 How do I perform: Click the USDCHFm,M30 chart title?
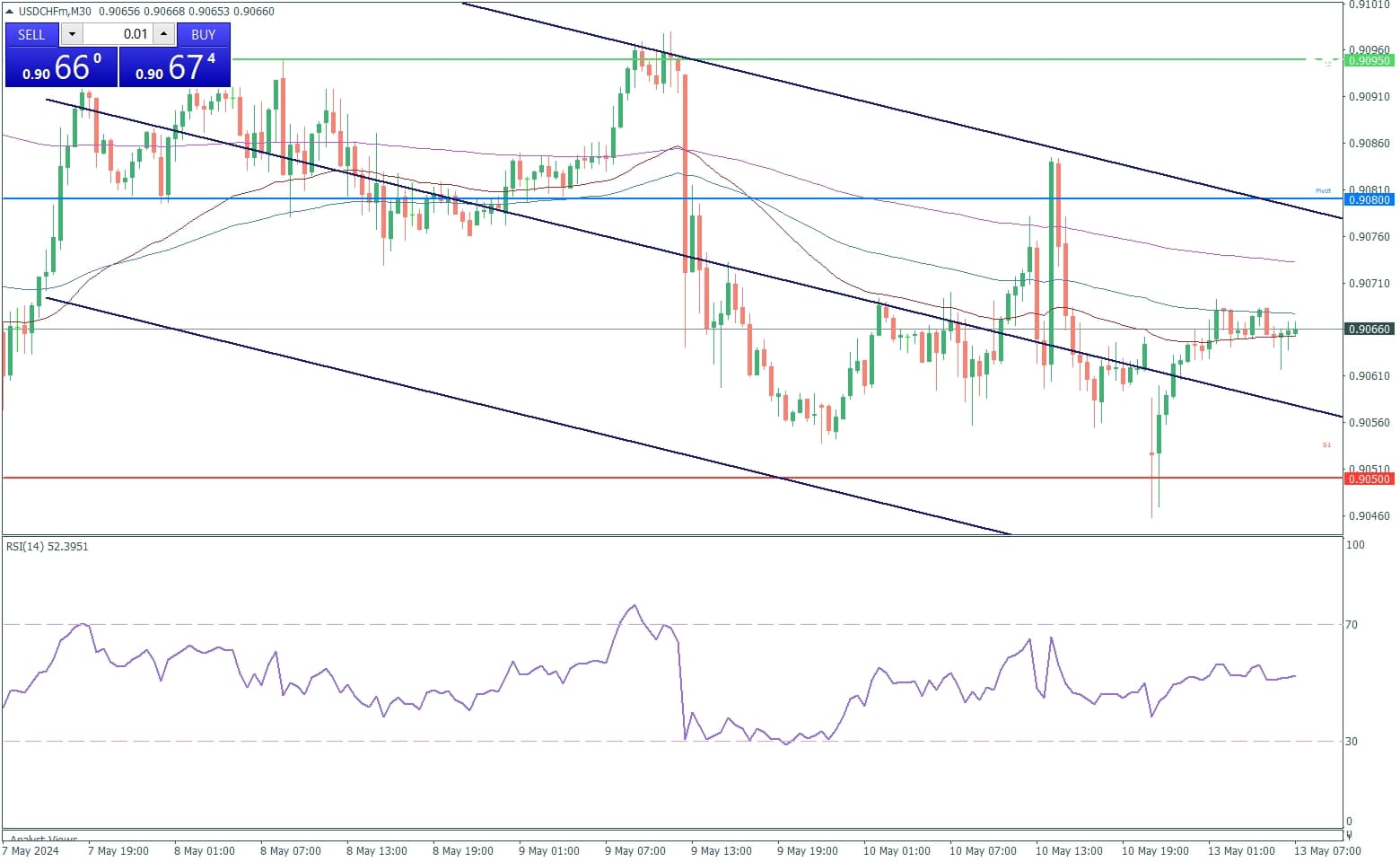coord(56,12)
